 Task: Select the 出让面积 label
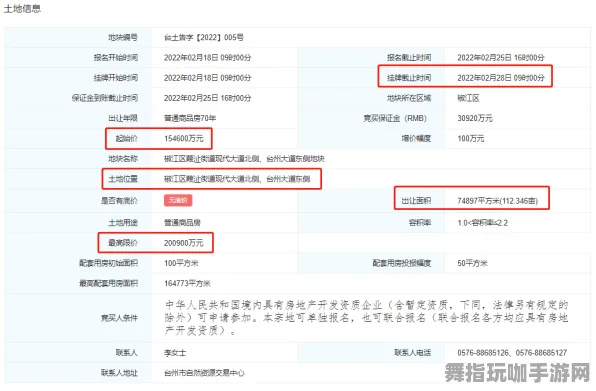tap(416, 200)
